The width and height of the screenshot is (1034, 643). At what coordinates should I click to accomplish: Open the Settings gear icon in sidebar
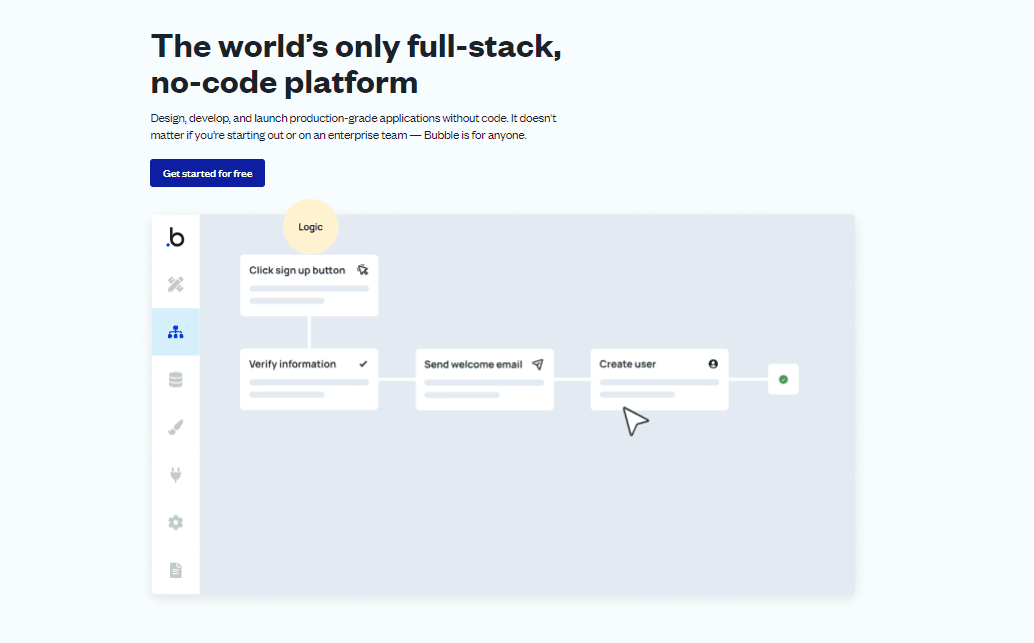(x=175, y=522)
